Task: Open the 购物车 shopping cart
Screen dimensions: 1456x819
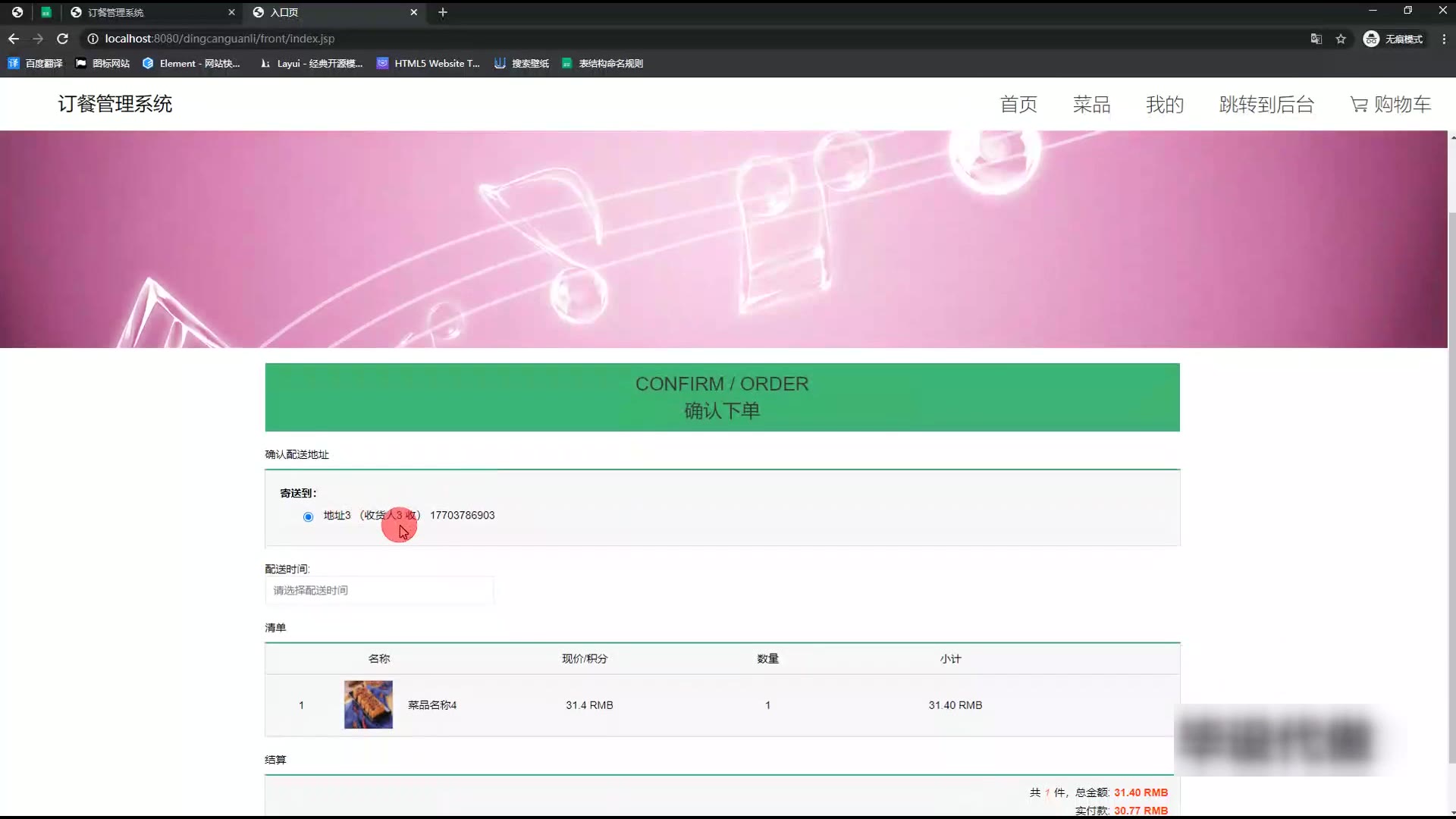Action: click(x=1390, y=105)
